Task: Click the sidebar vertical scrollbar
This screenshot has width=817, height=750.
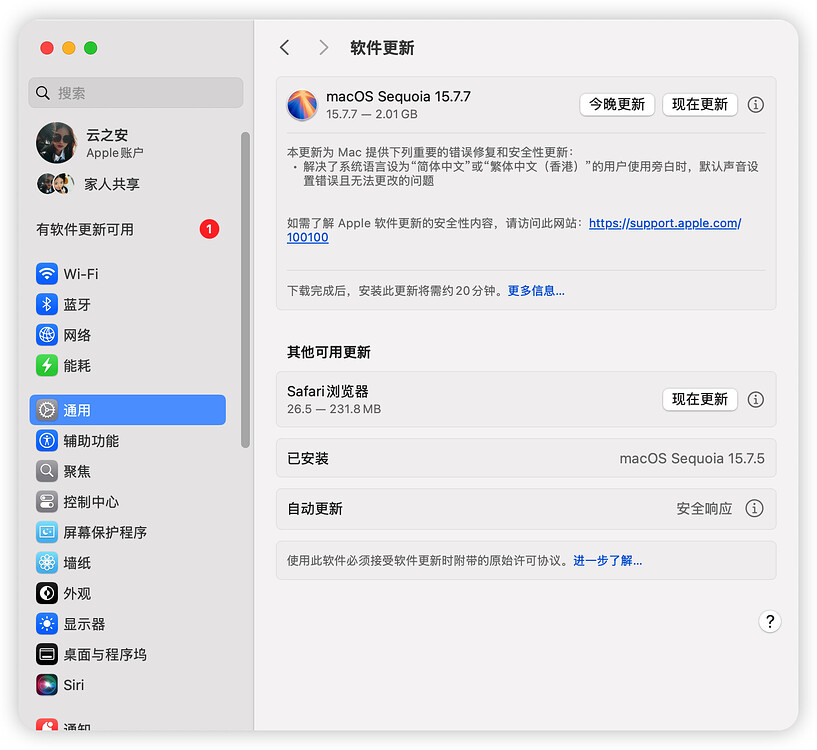Action: tap(245, 290)
